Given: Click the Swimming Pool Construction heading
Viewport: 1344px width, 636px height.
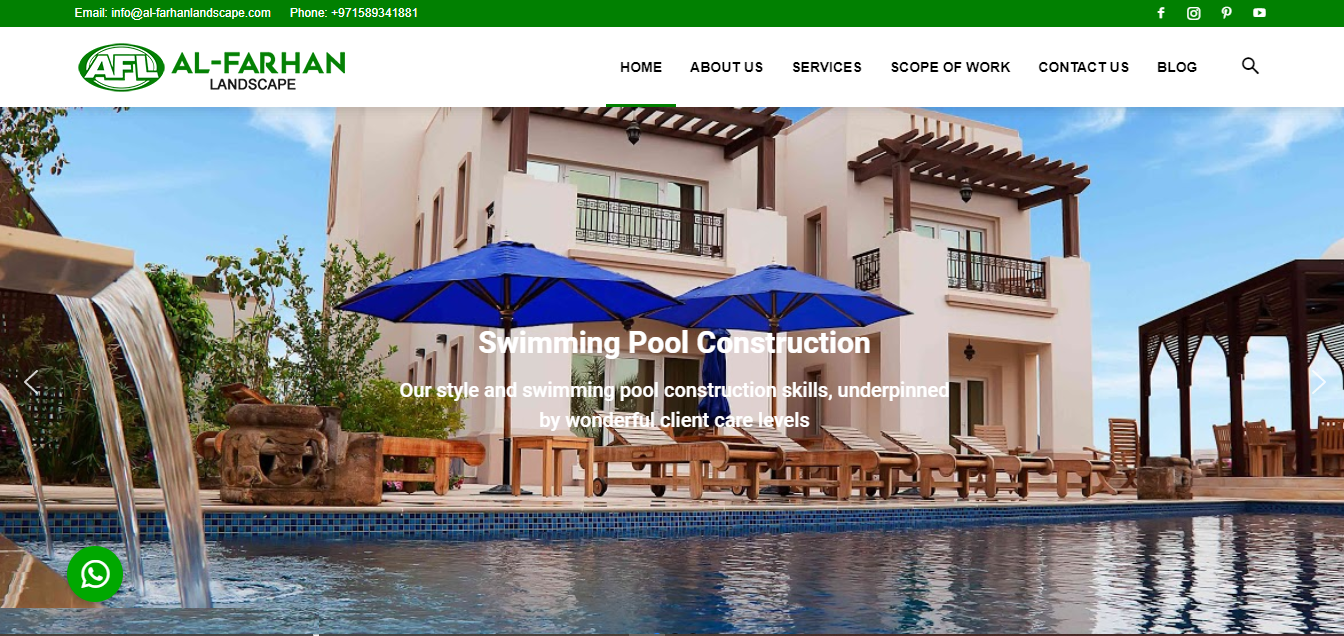Looking at the screenshot, I should click(674, 343).
